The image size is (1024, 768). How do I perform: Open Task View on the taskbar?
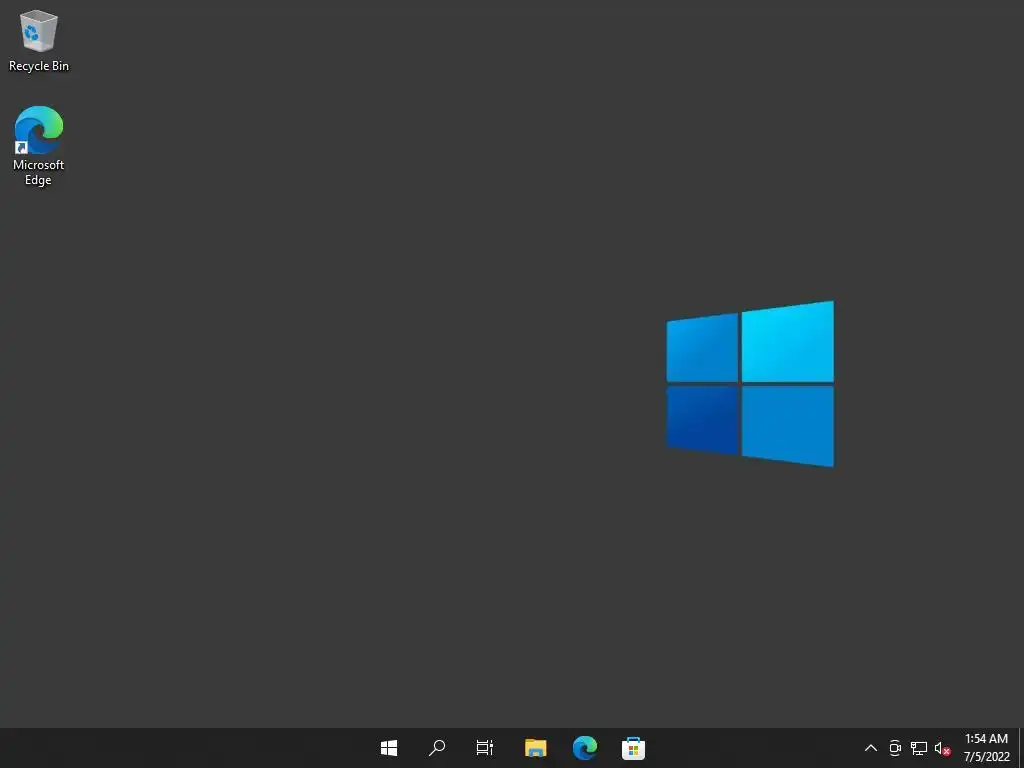click(485, 748)
